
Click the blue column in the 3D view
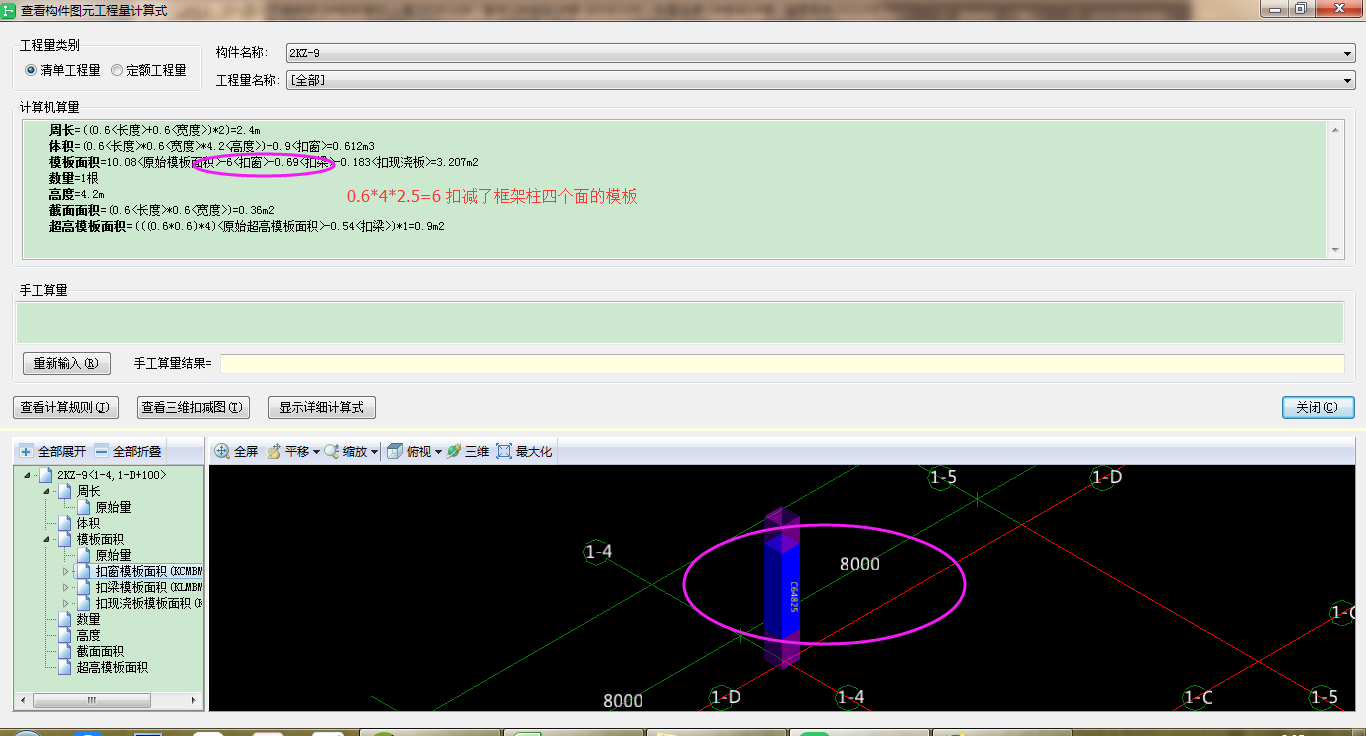pos(782,590)
